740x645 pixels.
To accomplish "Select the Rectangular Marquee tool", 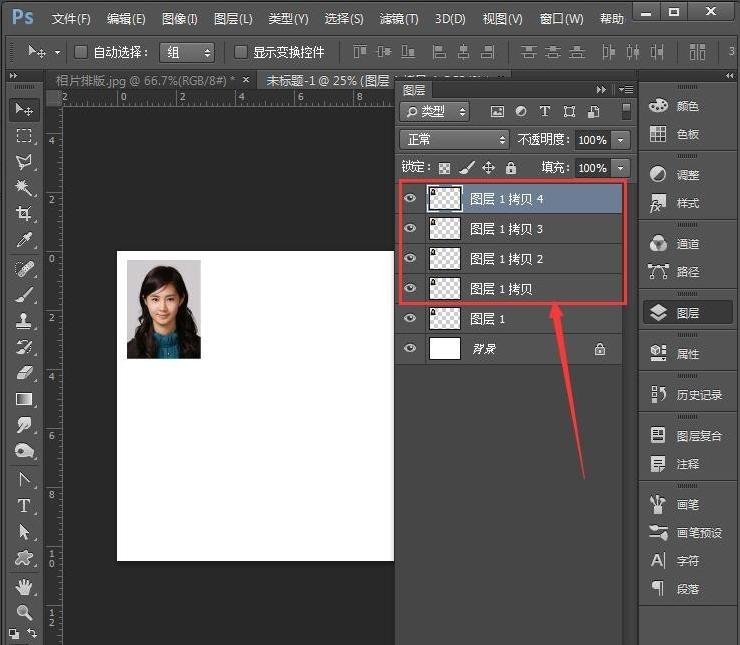I will pos(24,136).
